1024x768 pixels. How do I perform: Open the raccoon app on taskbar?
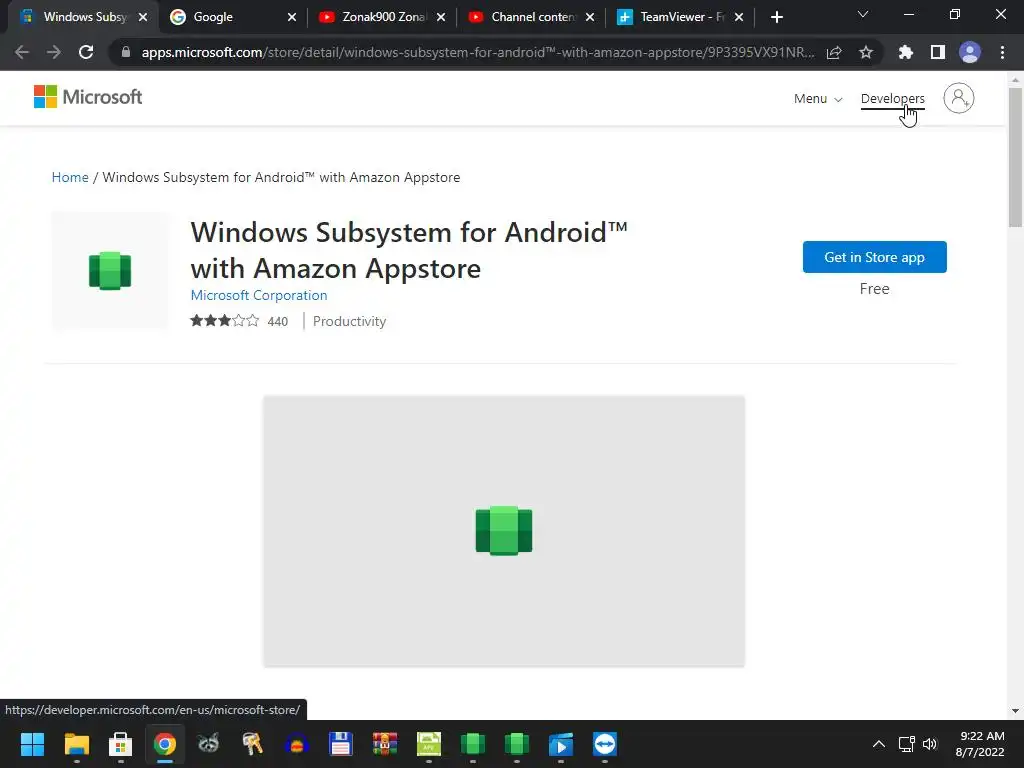click(x=208, y=744)
